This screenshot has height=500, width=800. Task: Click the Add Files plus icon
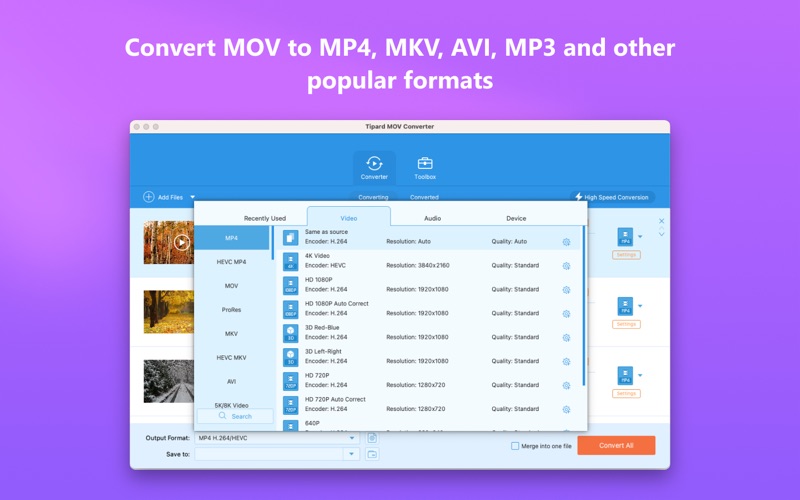[148, 197]
